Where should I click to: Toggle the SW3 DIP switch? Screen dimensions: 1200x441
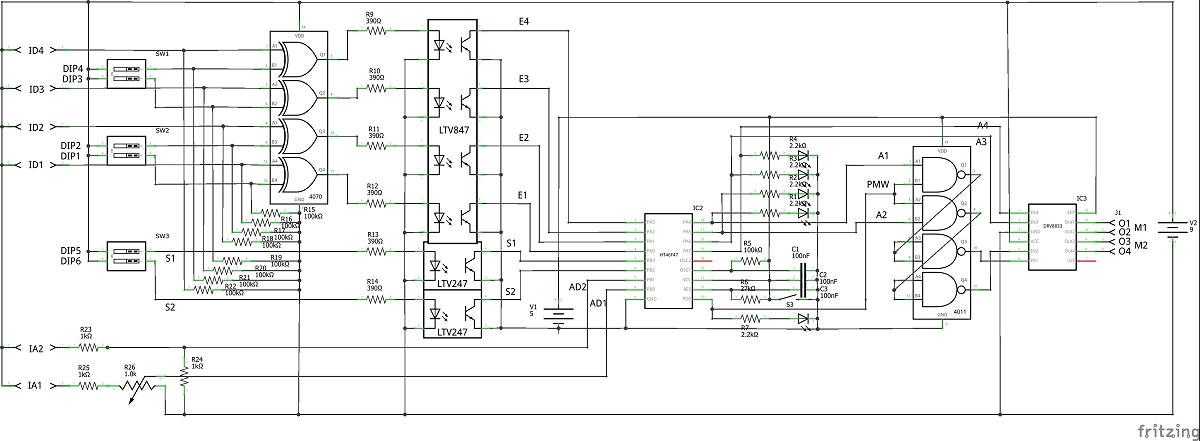point(127,256)
